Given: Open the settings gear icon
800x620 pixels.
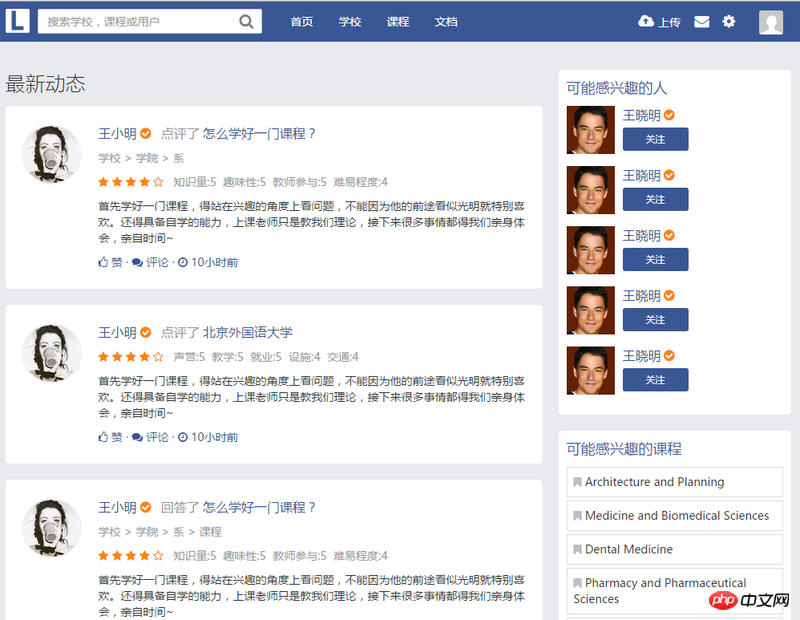Looking at the screenshot, I should 729,21.
